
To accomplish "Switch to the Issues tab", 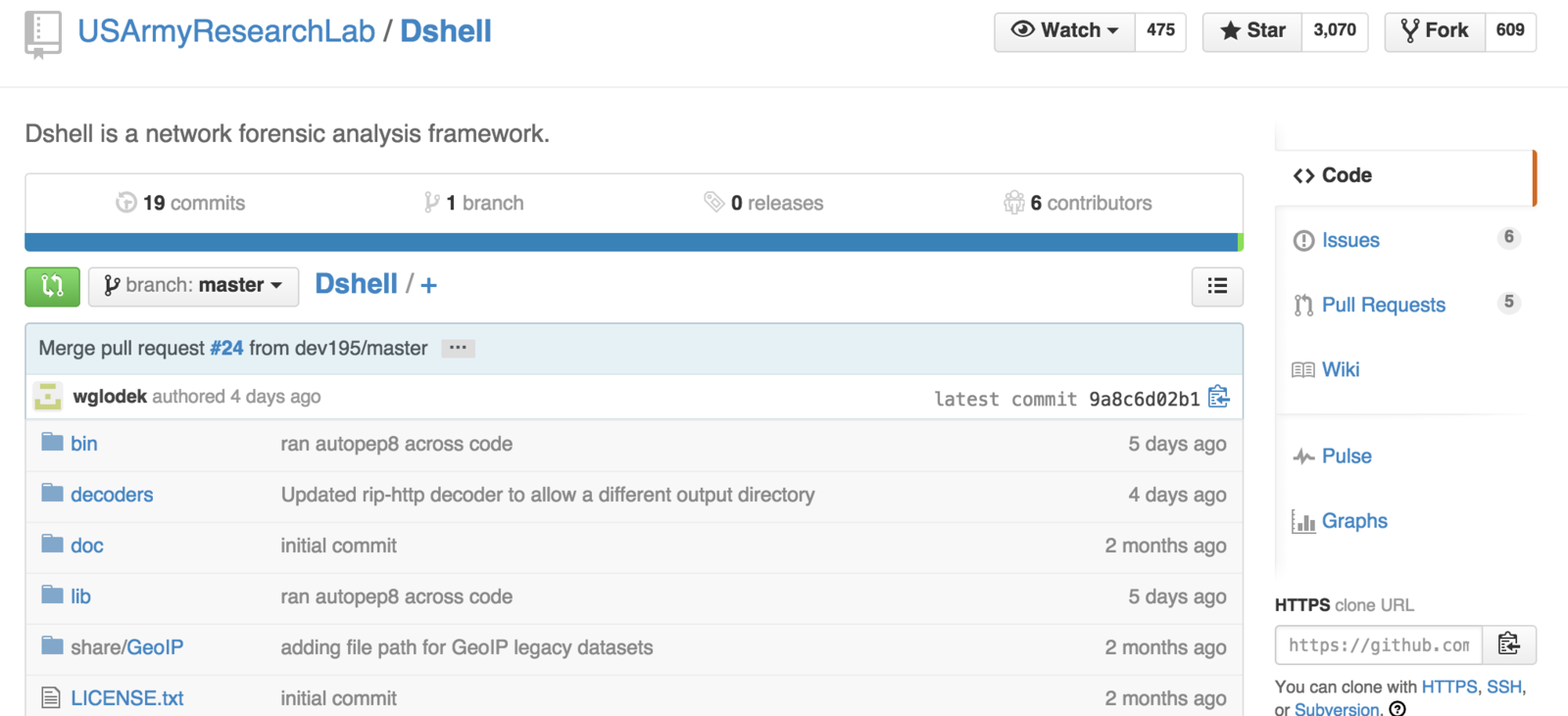I will pyautogui.click(x=1350, y=240).
